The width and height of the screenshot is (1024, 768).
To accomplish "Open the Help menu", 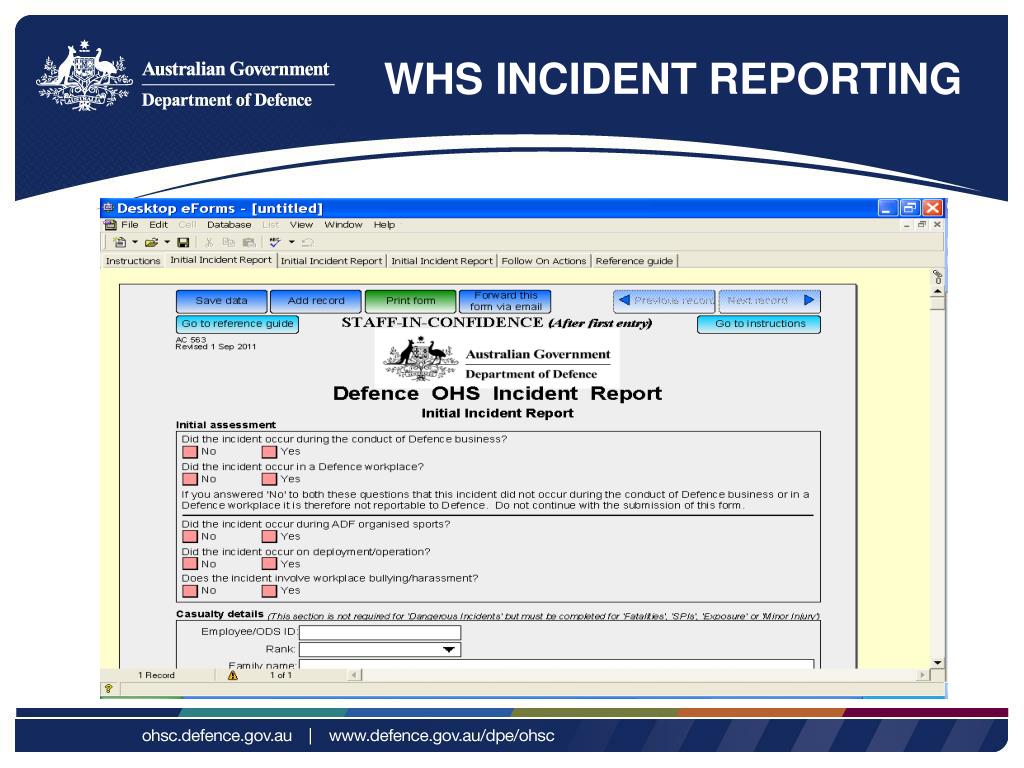I will point(385,225).
